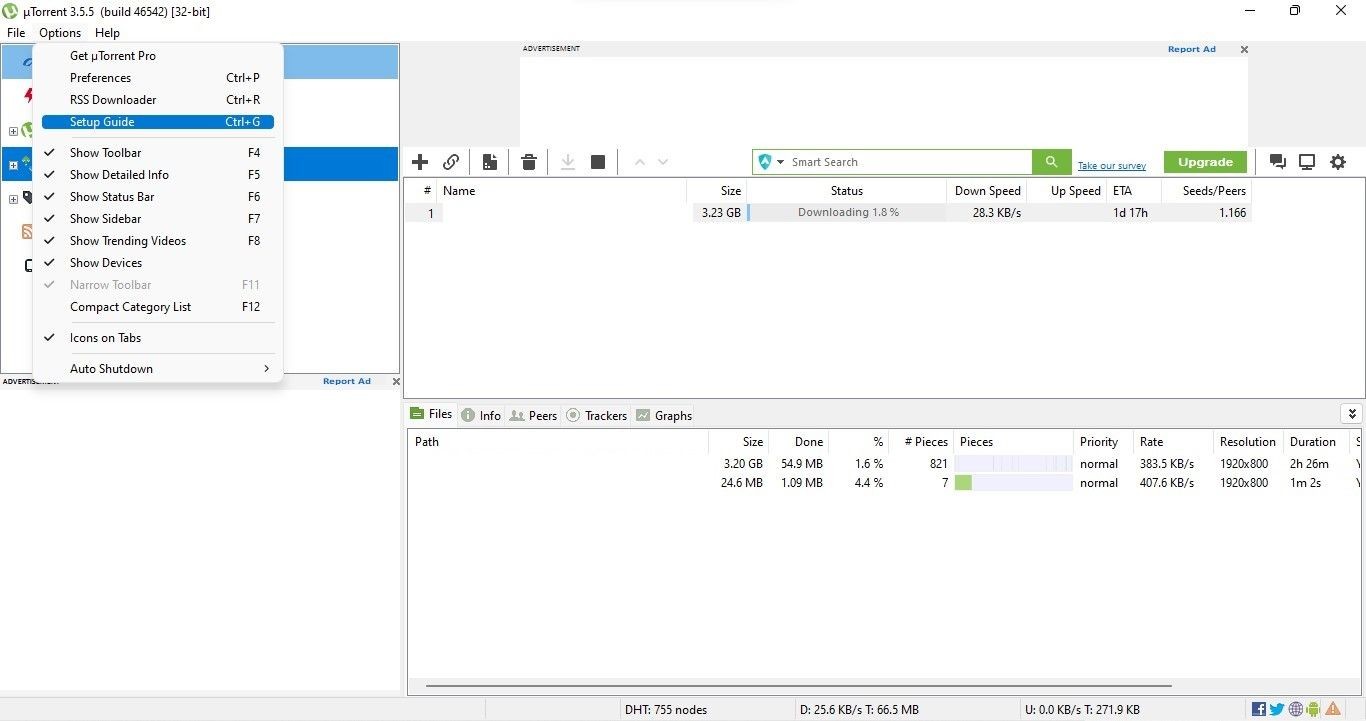Click the orange RSS feed icon in sidebar
The height and width of the screenshot is (721, 1366).
(27, 232)
